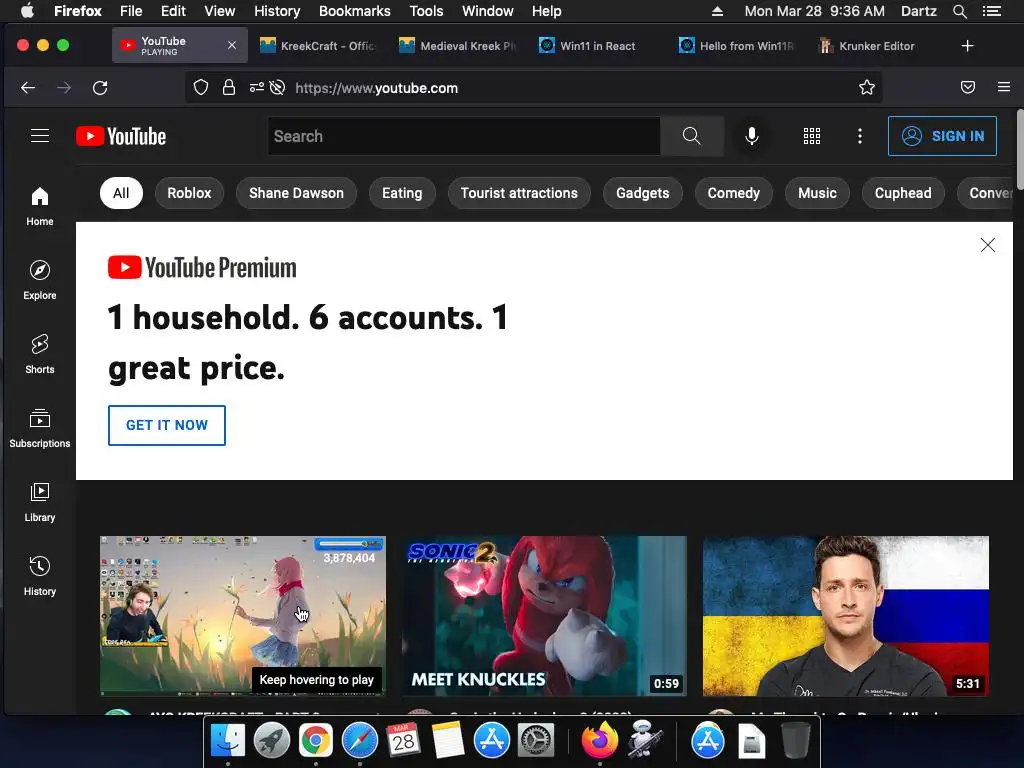Switch to the KreekCraft tab
The image size is (1024, 768).
click(319, 46)
